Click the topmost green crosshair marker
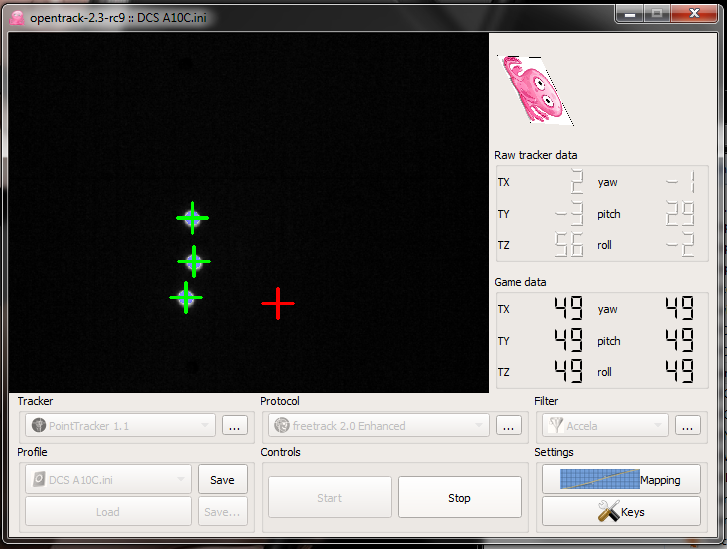The image size is (727, 549). 192,217
